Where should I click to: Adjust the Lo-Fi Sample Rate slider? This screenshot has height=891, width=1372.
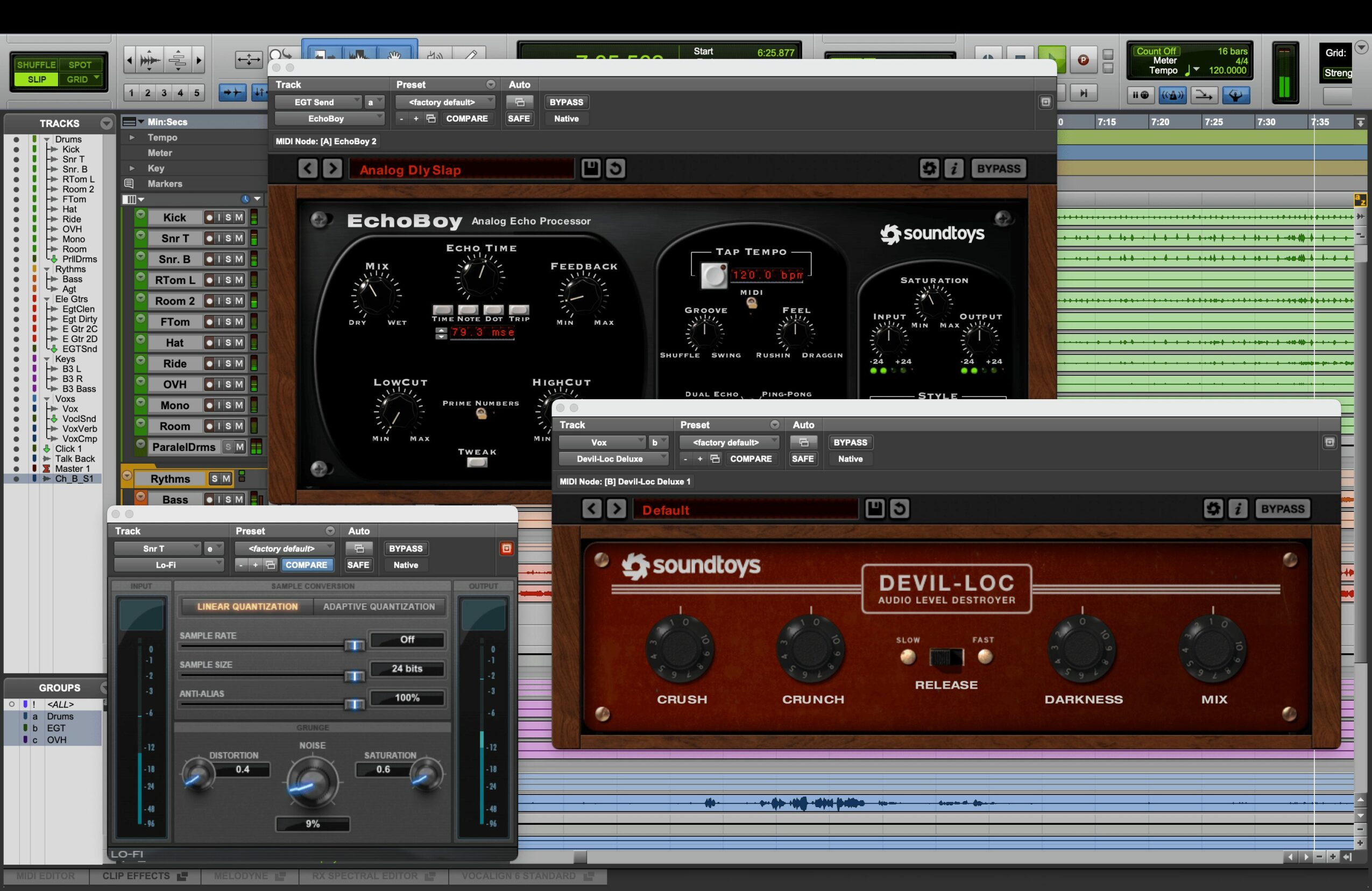(x=354, y=646)
